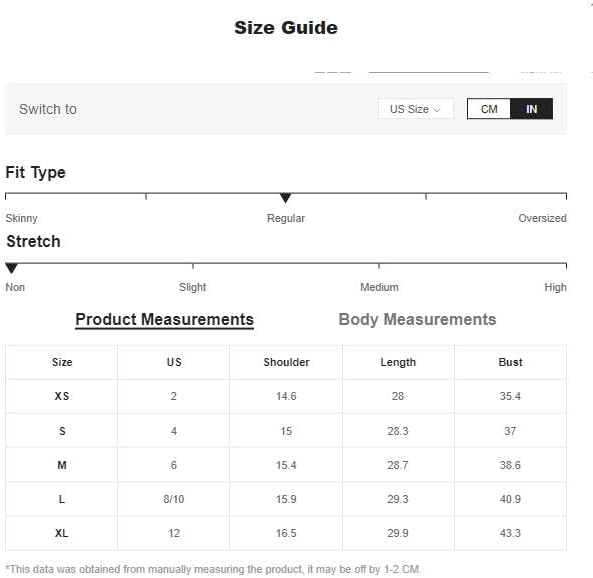Select the XS size row
Screen dimensions: 593x578
click(x=286, y=396)
